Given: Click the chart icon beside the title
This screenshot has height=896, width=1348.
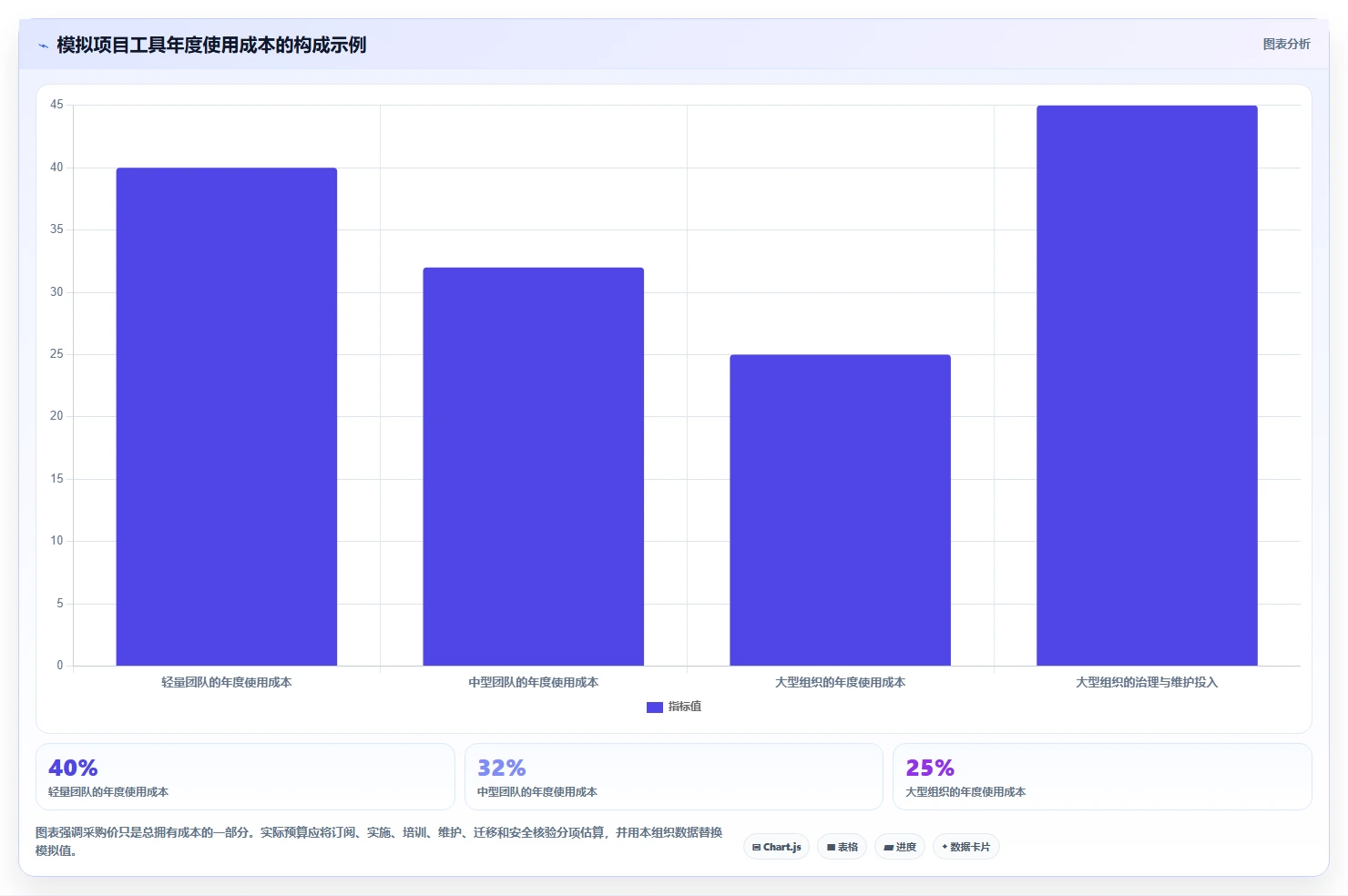Looking at the screenshot, I should pyautogui.click(x=43, y=46).
